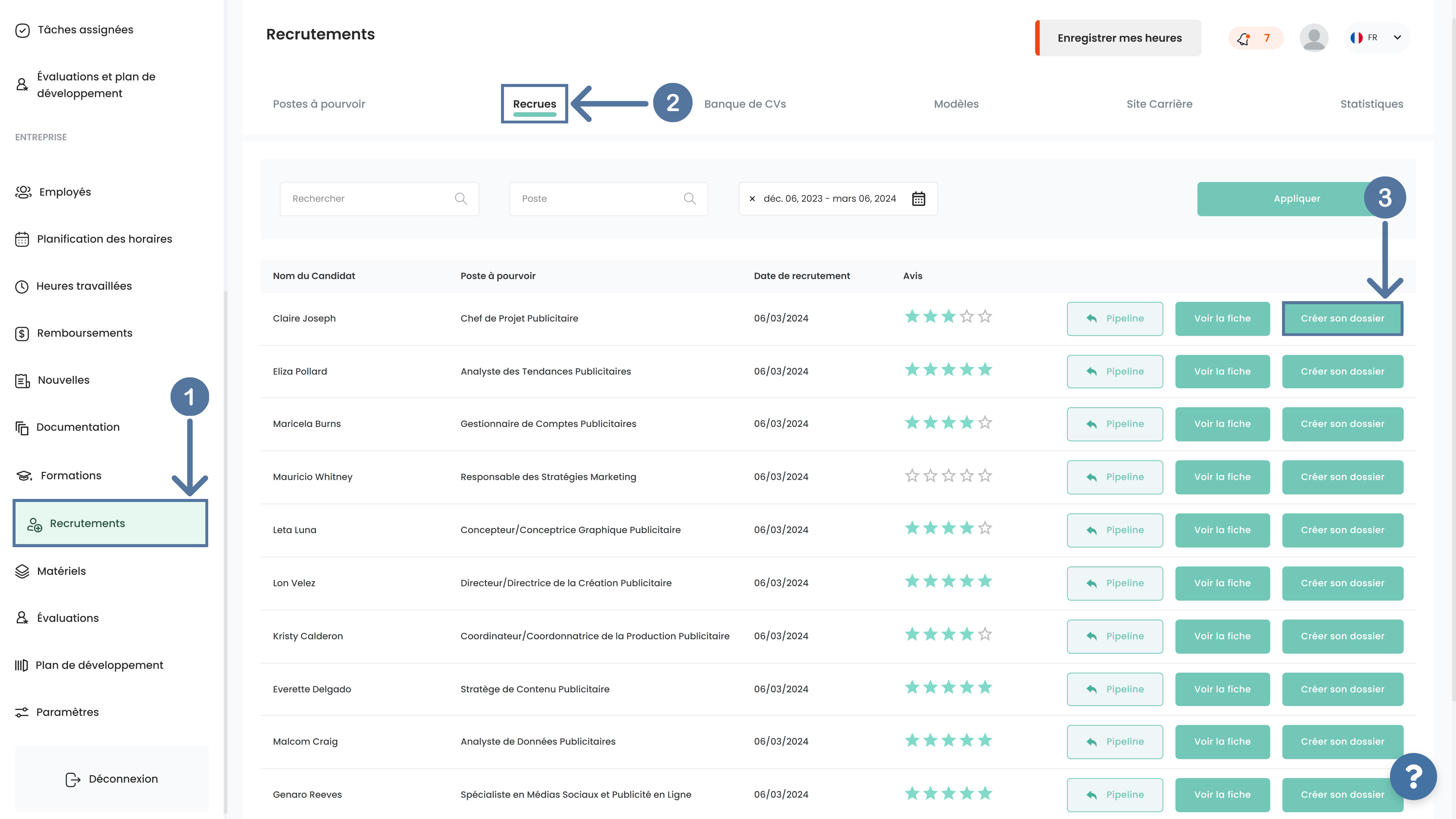Set first rating star for Mauricio Whitney
The image size is (1456, 819).
click(912, 476)
